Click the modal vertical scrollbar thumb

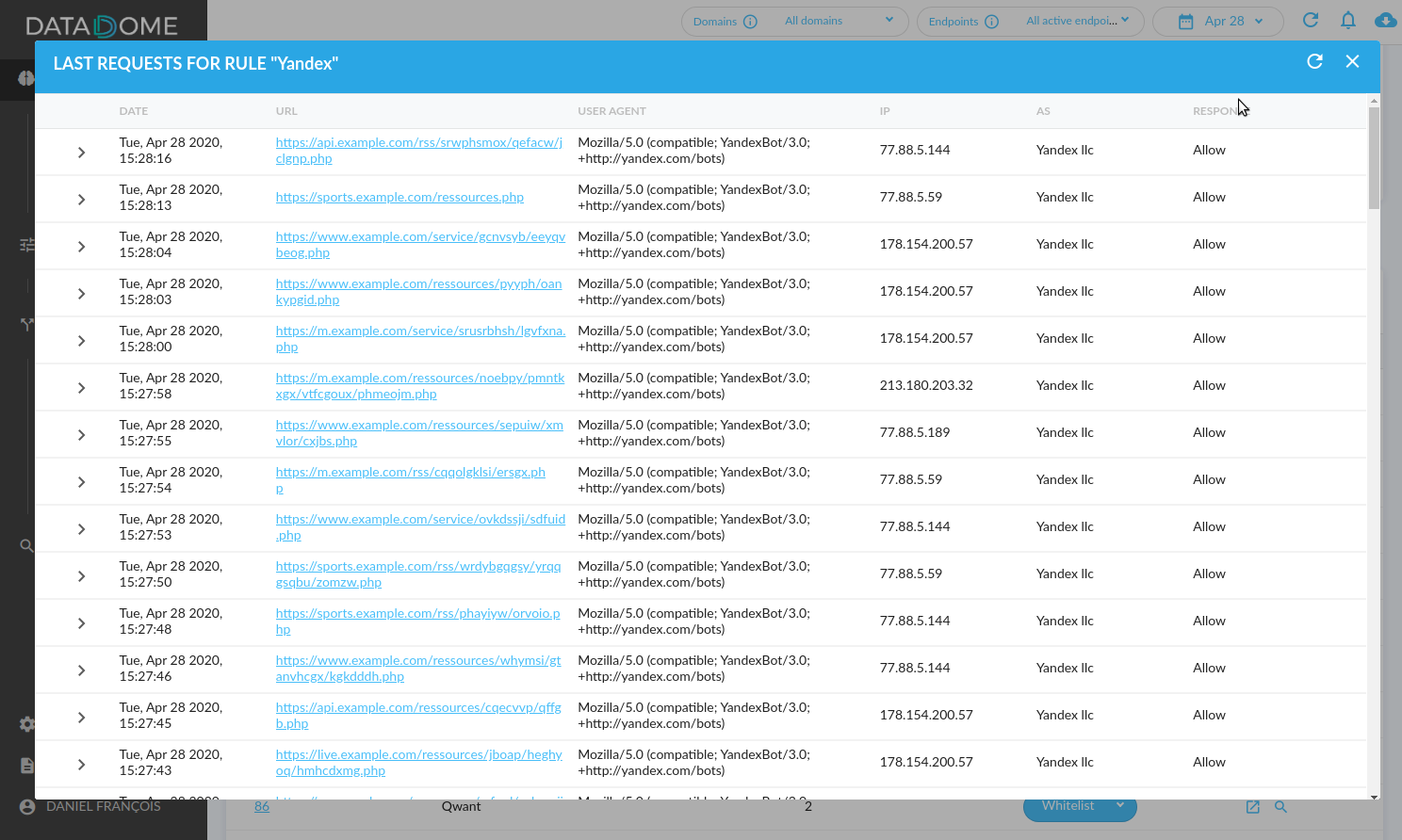point(1374,158)
